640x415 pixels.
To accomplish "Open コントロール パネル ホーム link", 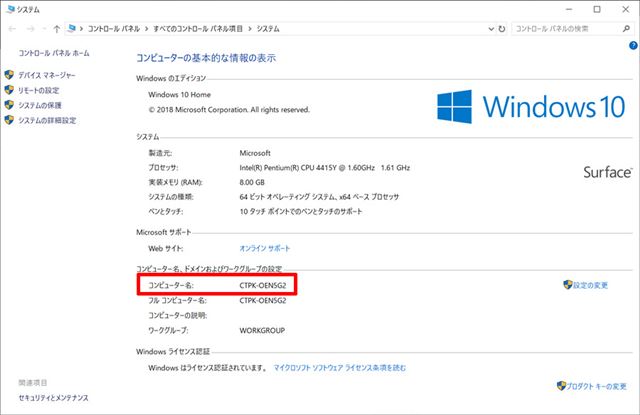I will pos(54,53).
